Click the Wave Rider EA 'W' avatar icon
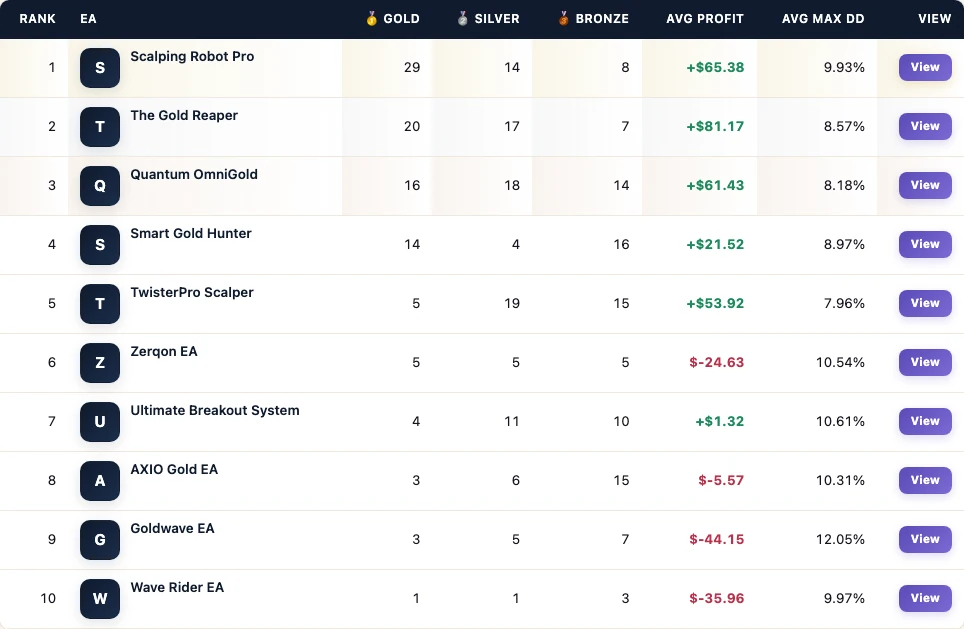The width and height of the screenshot is (964, 629). coord(100,599)
